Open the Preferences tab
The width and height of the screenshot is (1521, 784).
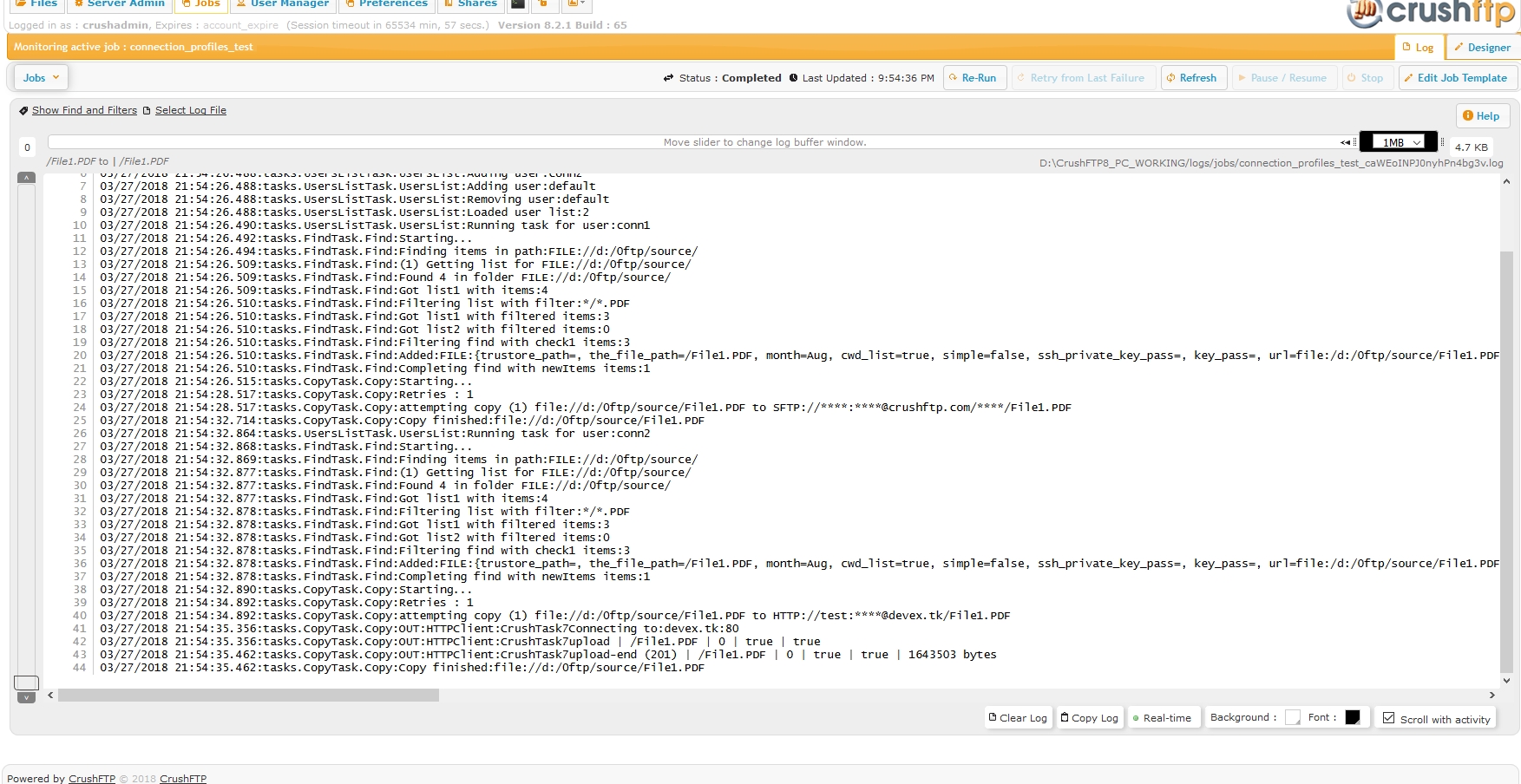(386, 4)
